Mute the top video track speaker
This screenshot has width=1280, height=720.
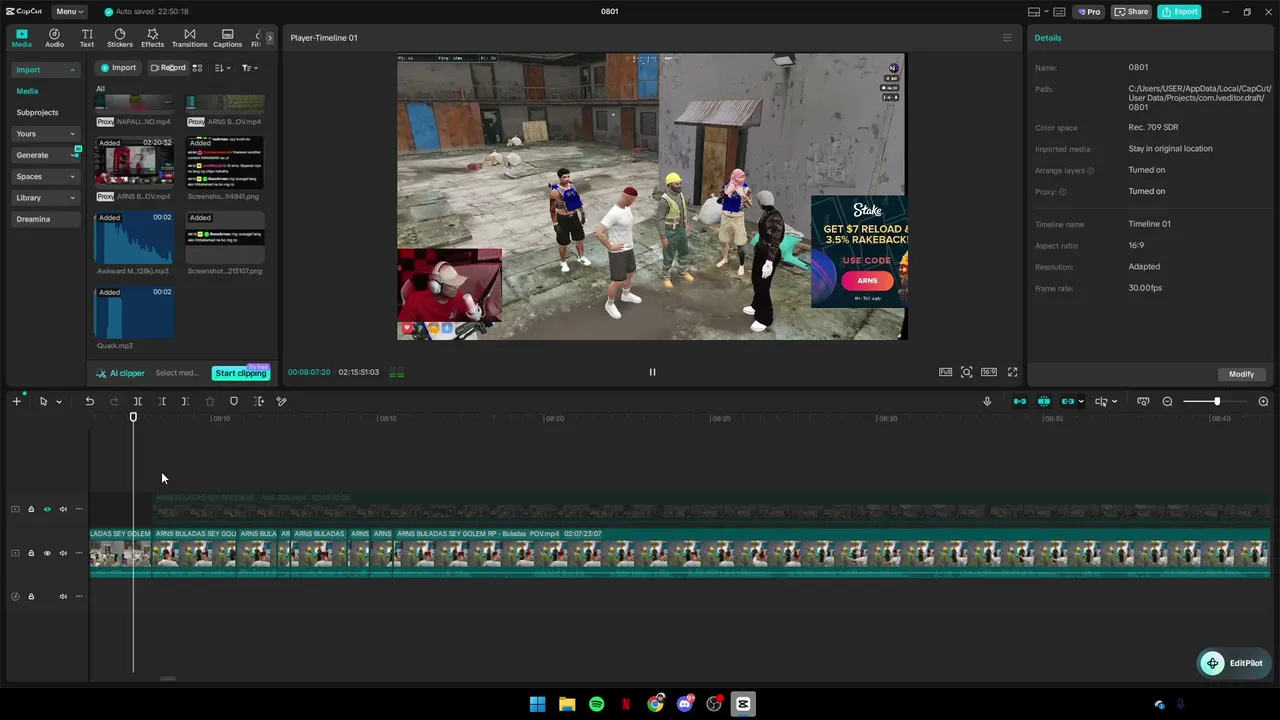63,509
